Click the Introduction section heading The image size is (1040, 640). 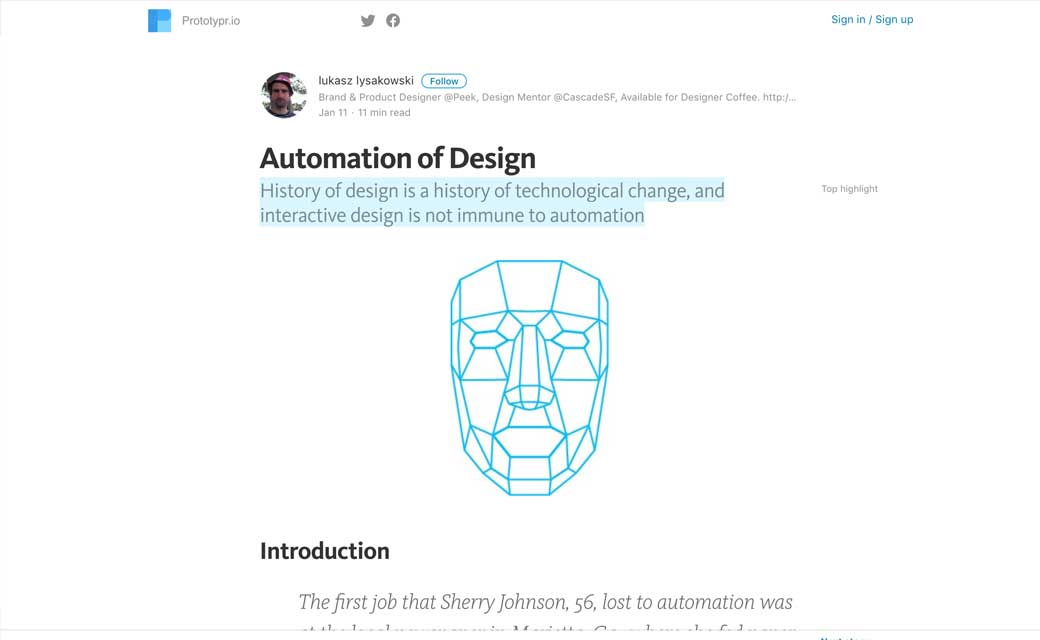point(325,551)
